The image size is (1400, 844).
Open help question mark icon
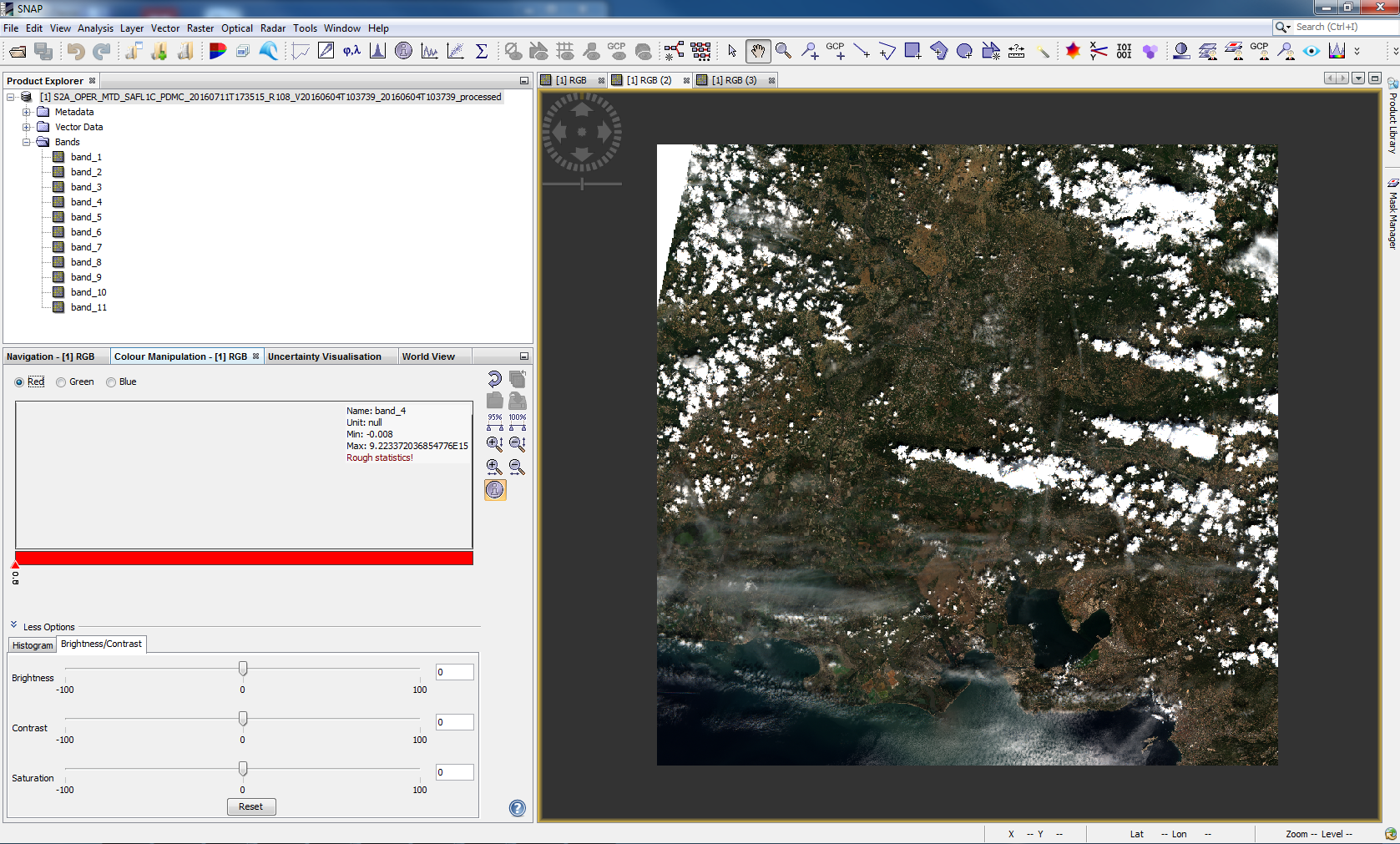pyautogui.click(x=518, y=808)
